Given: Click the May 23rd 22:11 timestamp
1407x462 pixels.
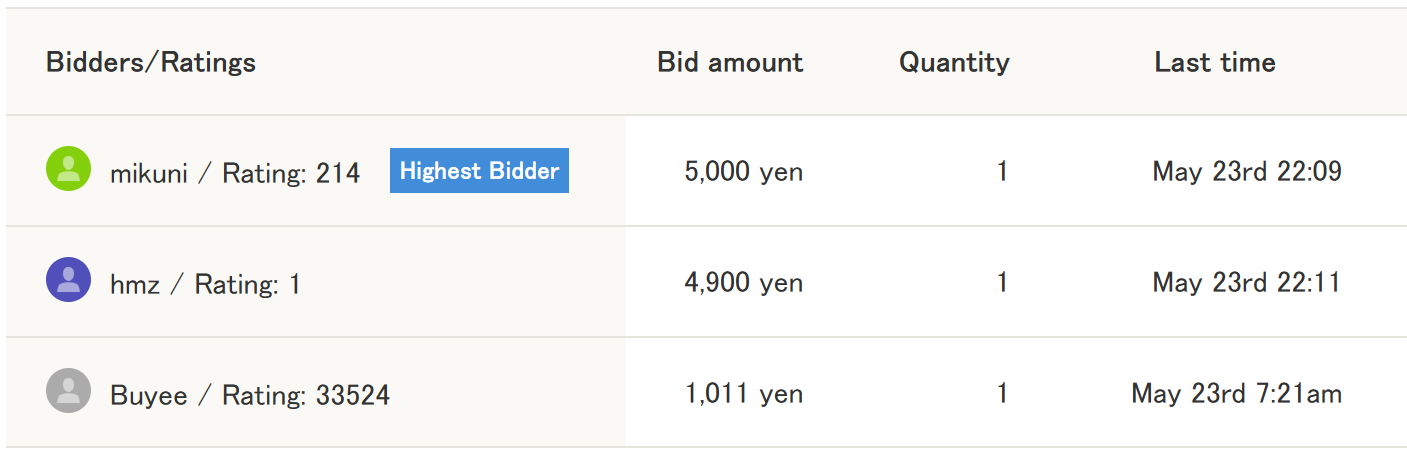Looking at the screenshot, I should click(1247, 283).
